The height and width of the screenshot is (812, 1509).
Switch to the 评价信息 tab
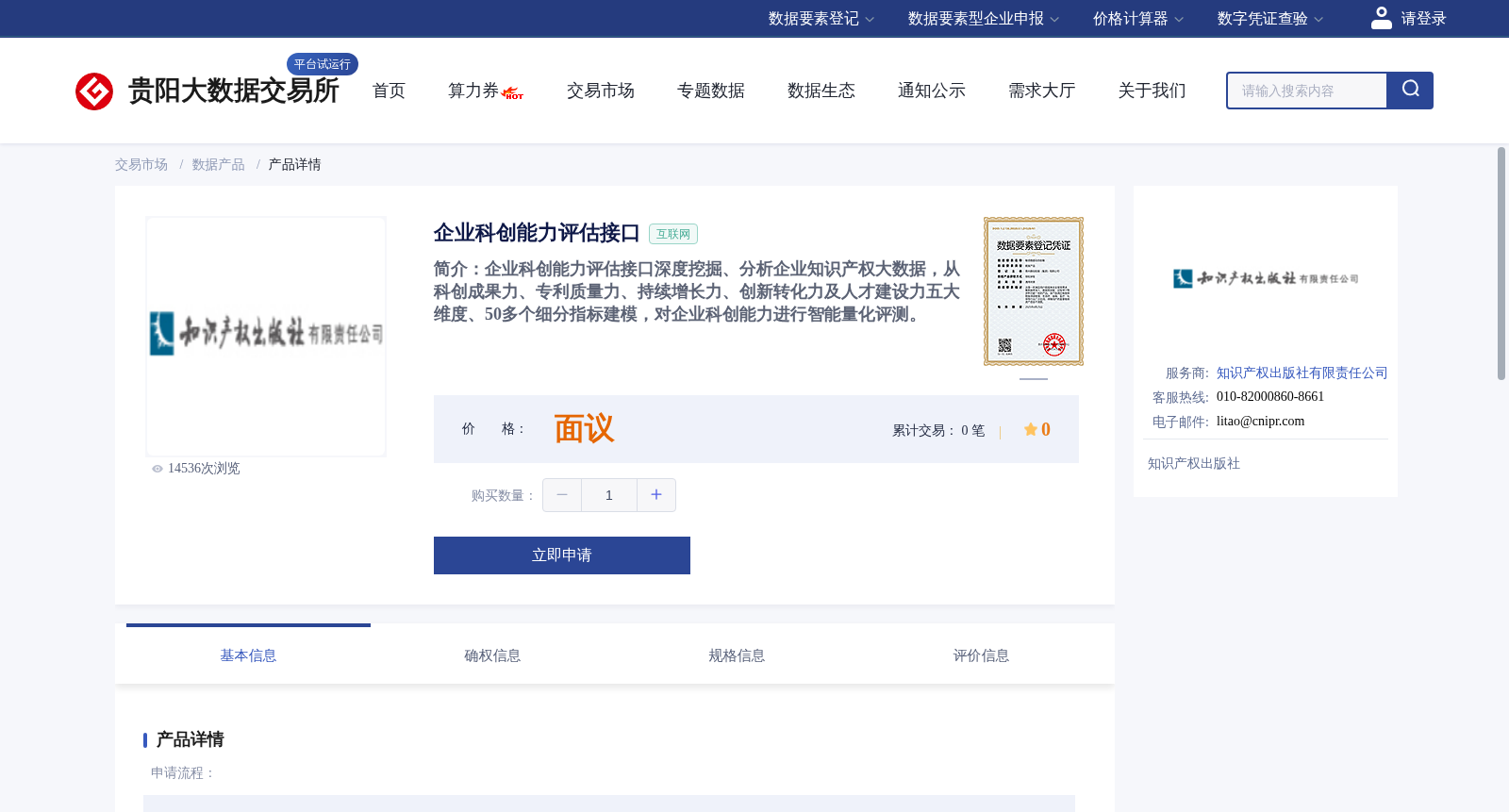[981, 655]
